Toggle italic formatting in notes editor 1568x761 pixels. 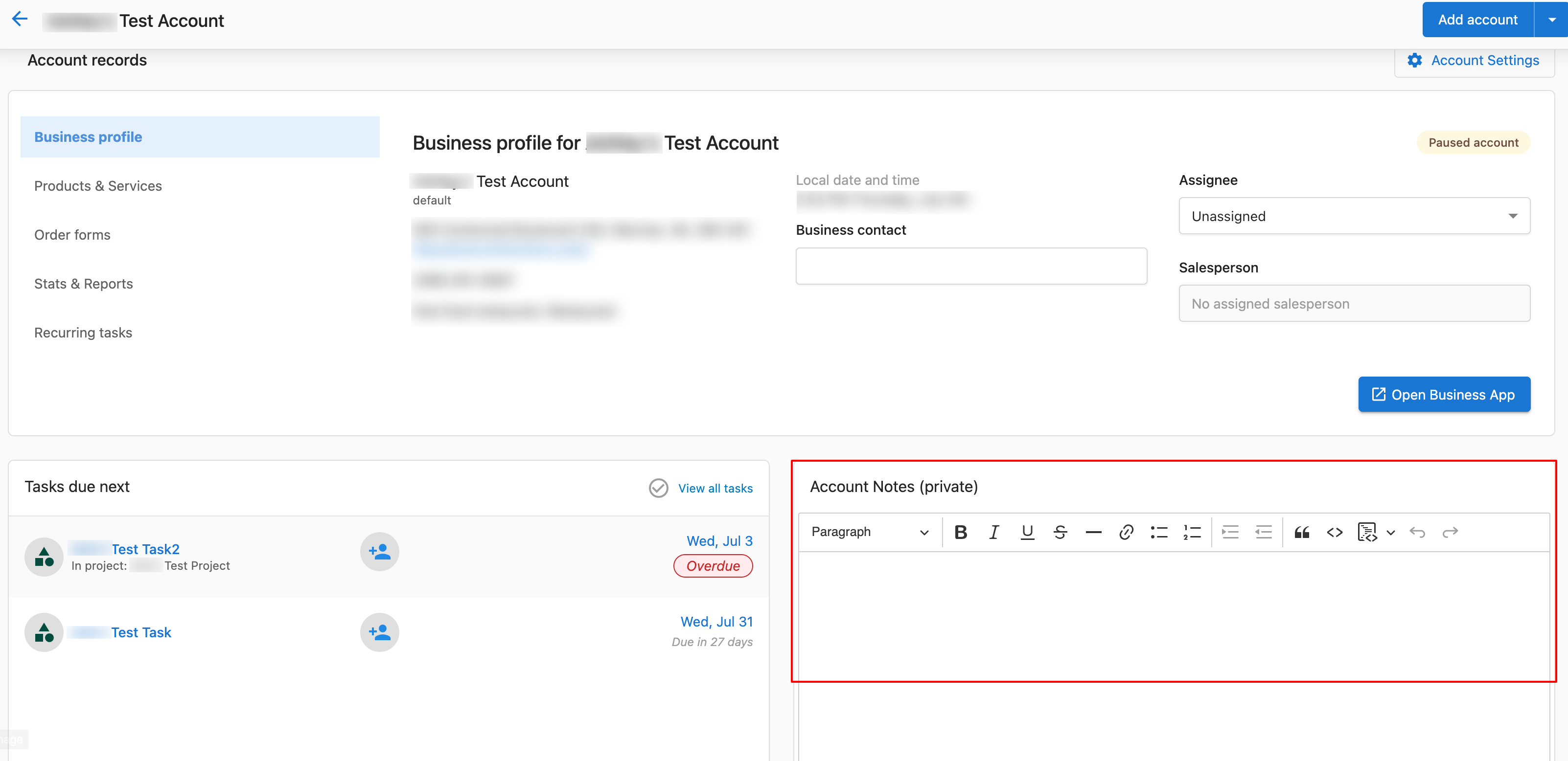[994, 532]
